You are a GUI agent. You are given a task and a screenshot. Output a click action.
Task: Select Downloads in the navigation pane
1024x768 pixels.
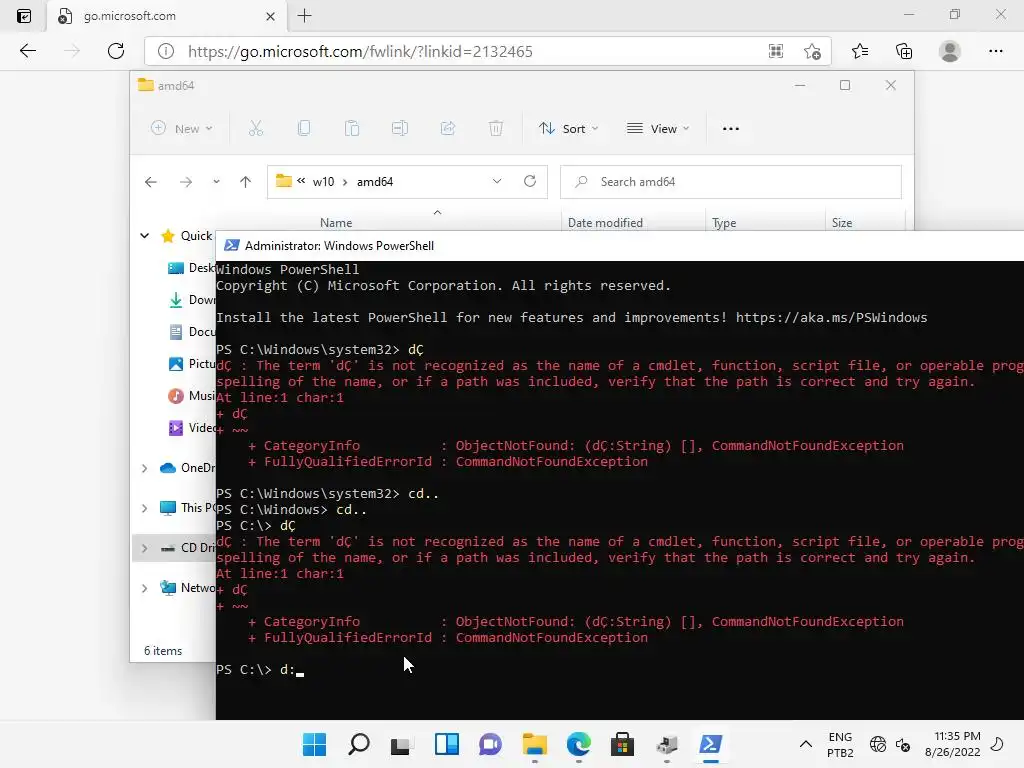(x=191, y=300)
